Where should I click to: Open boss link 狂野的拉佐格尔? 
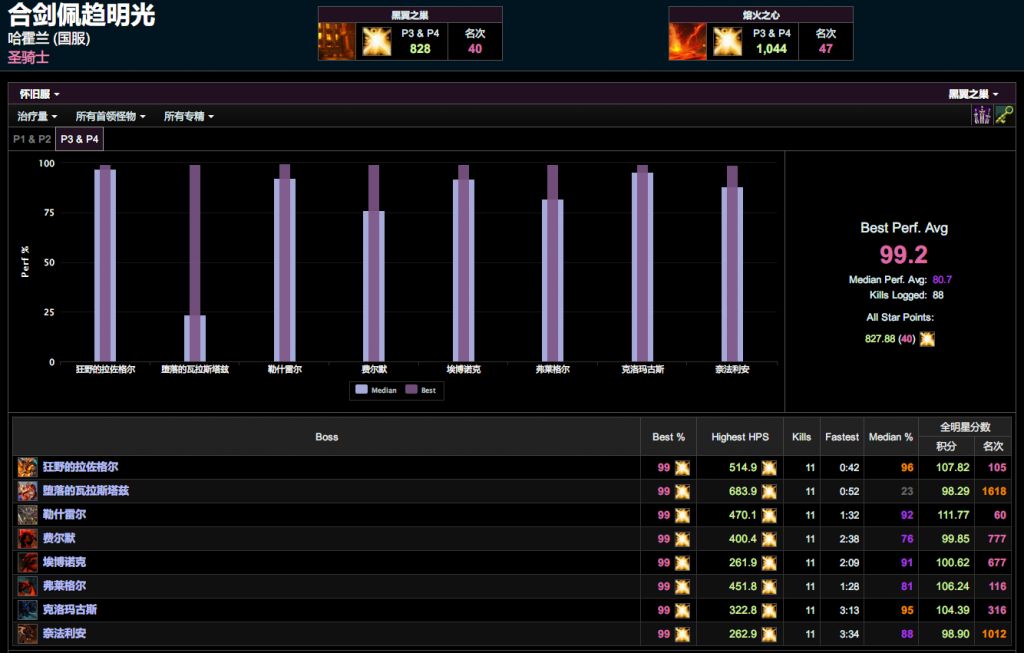81,467
